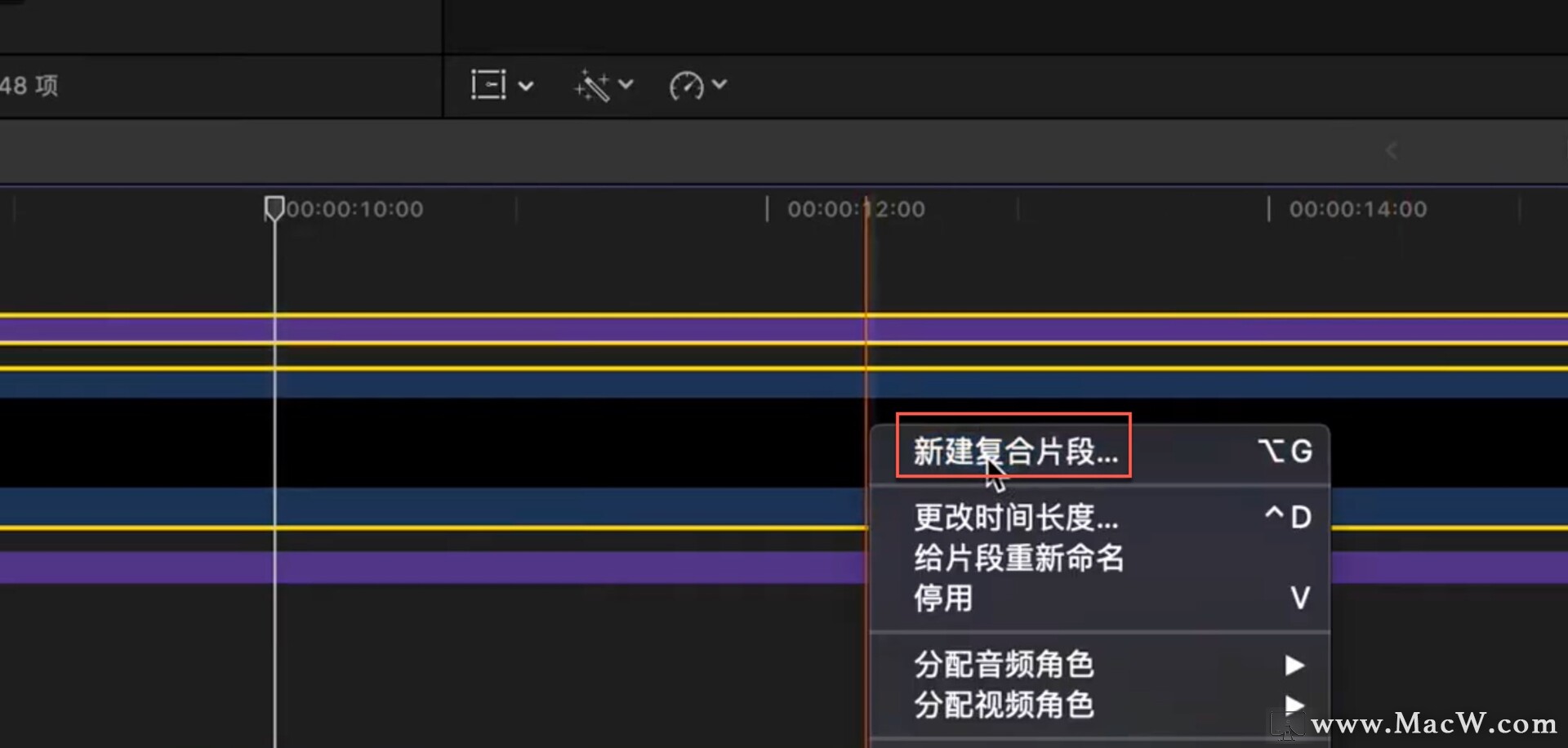Select the playhead marker at 00:00:10:00
The height and width of the screenshot is (748, 1568).
(274, 208)
